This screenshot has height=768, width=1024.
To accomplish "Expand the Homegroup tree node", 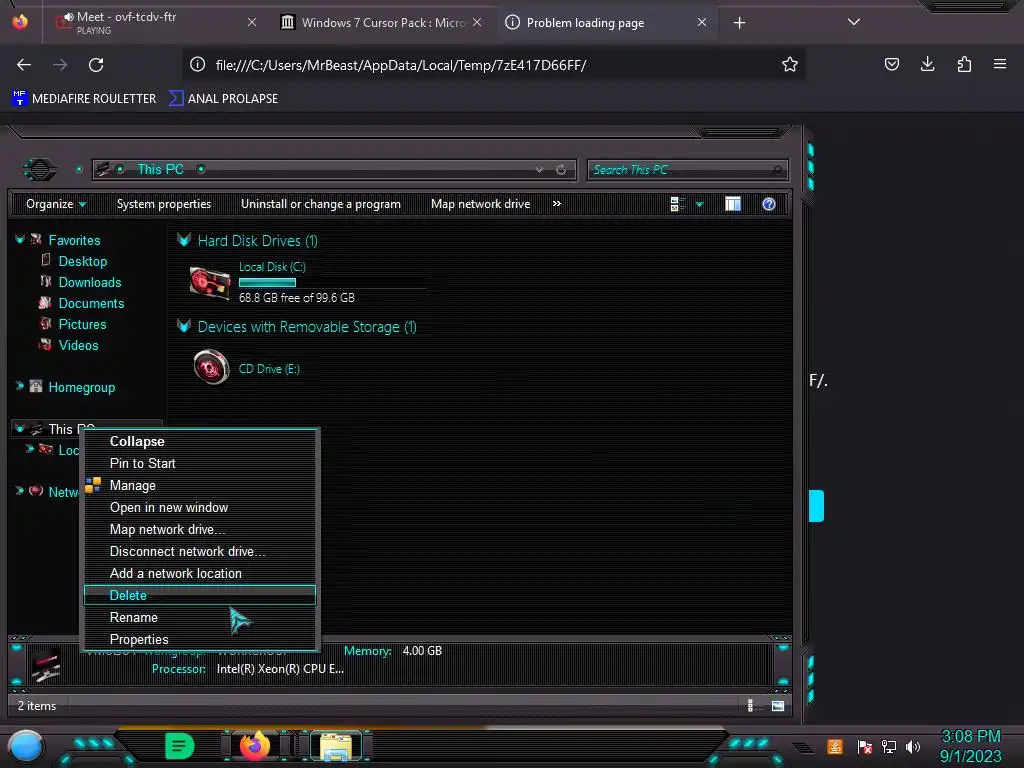I will (20, 387).
